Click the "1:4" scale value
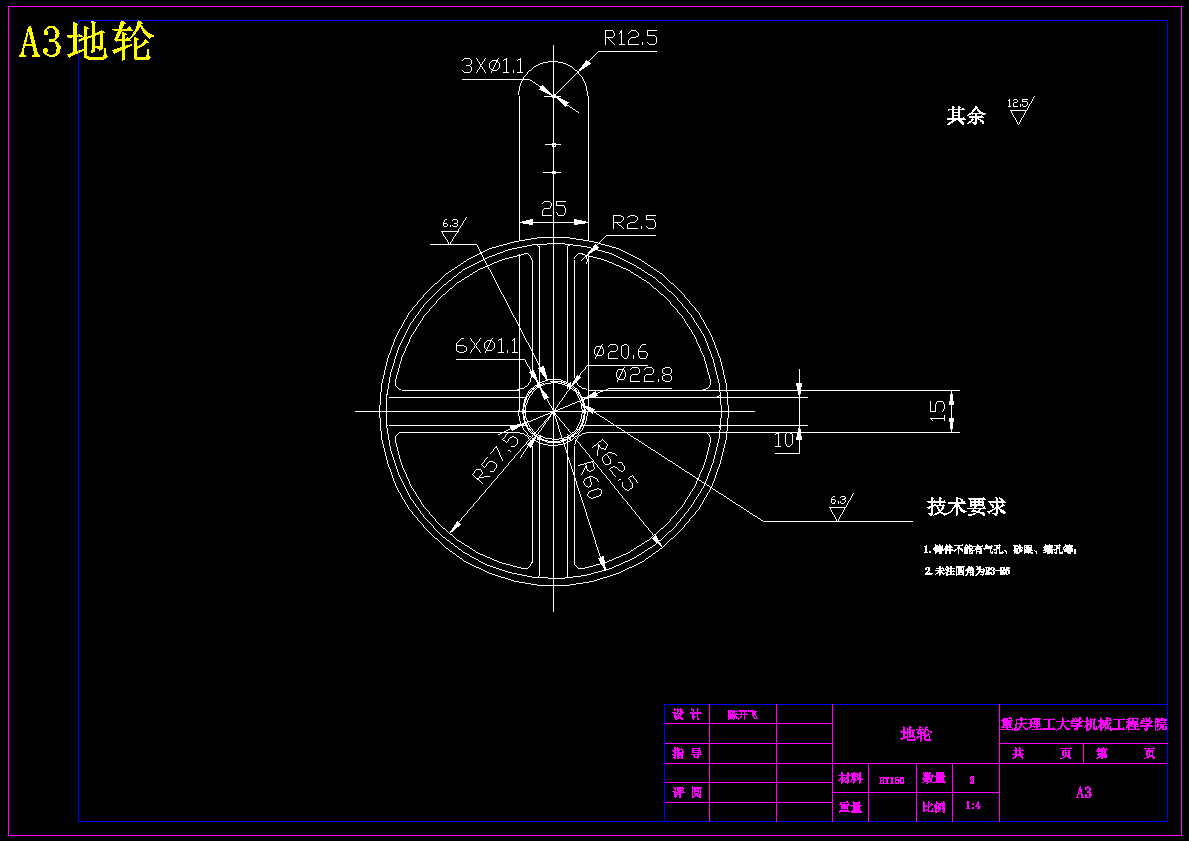 [x=972, y=806]
